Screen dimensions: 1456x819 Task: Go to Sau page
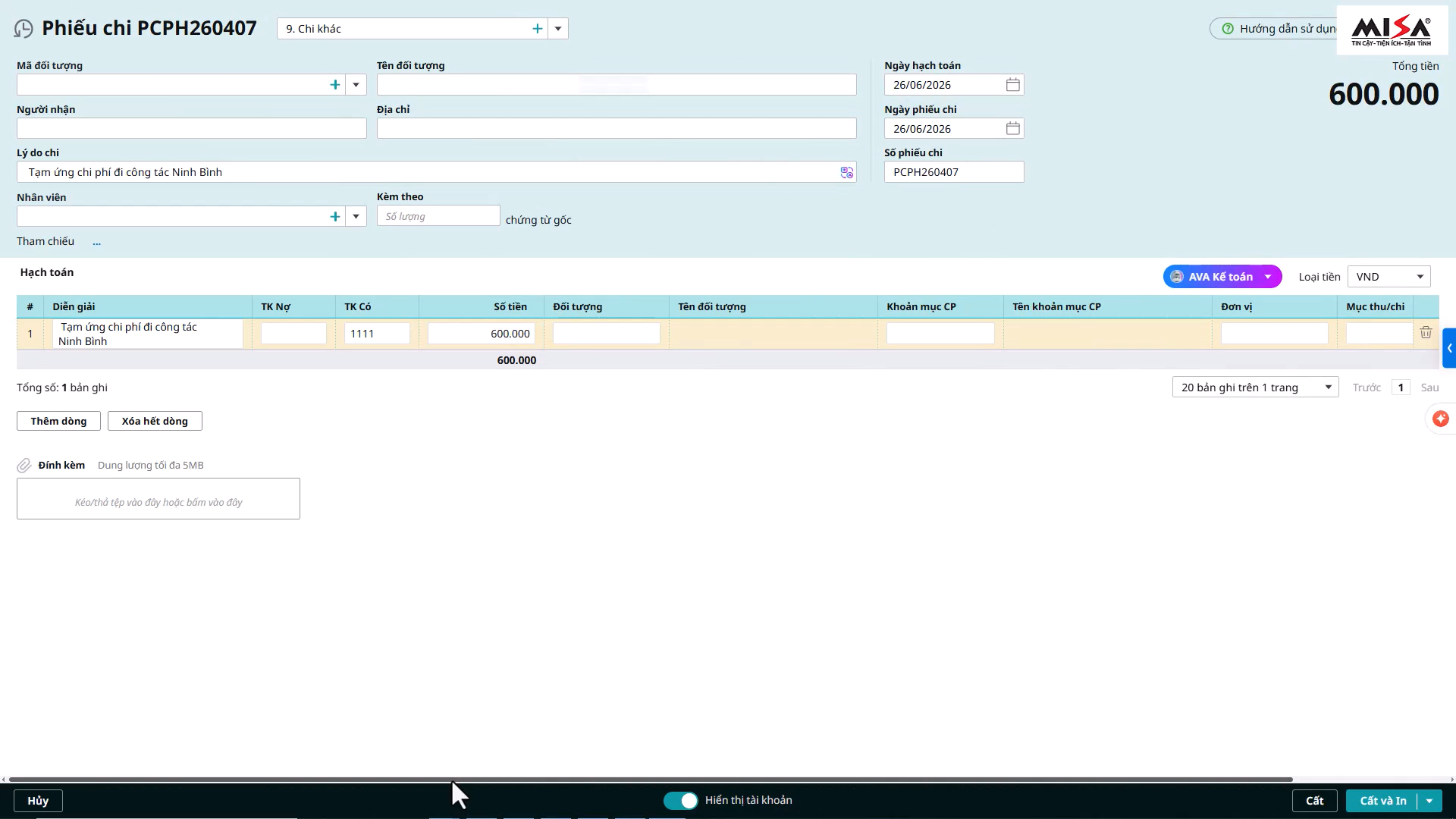(1429, 388)
